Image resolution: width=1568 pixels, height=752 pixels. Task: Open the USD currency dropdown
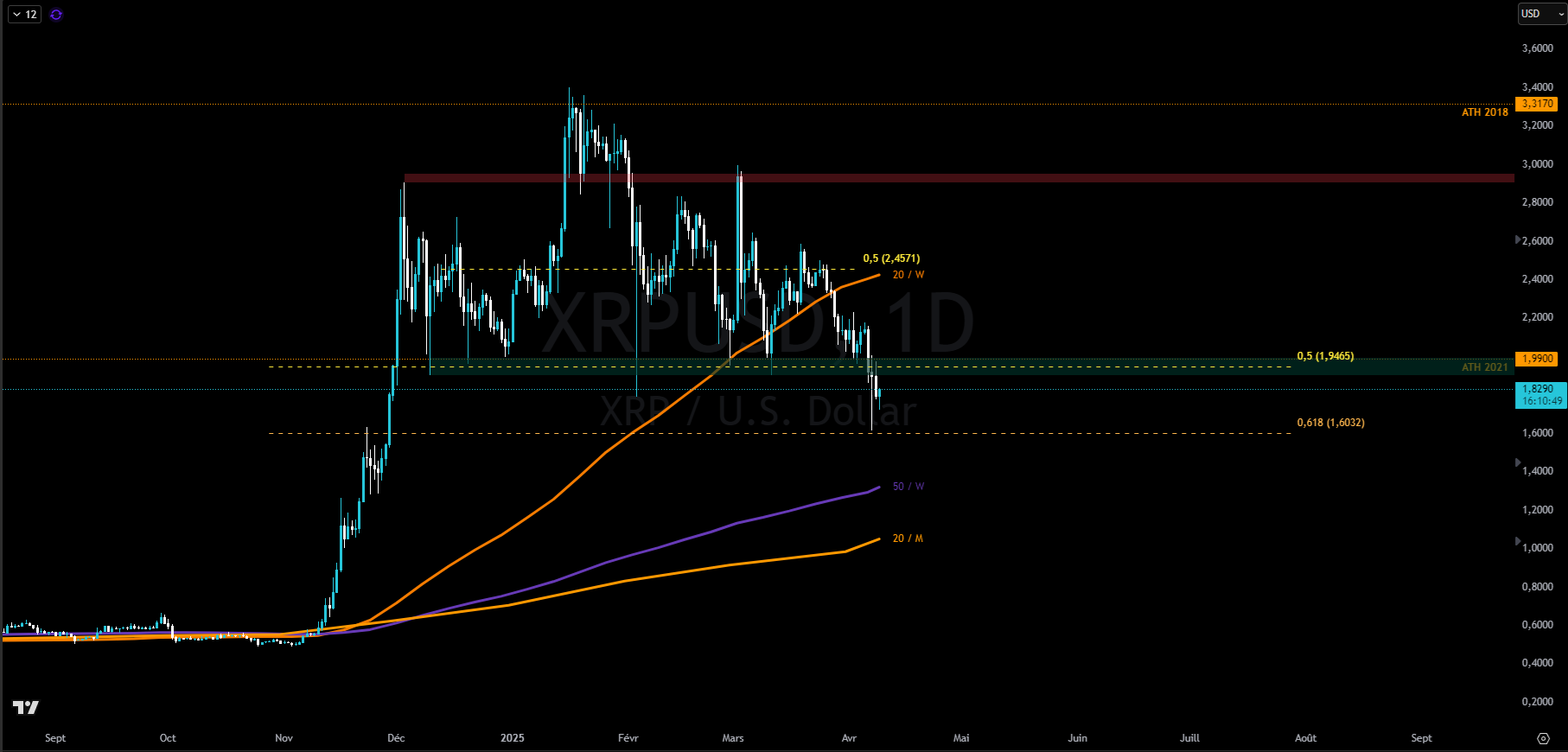pyautogui.click(x=1542, y=14)
